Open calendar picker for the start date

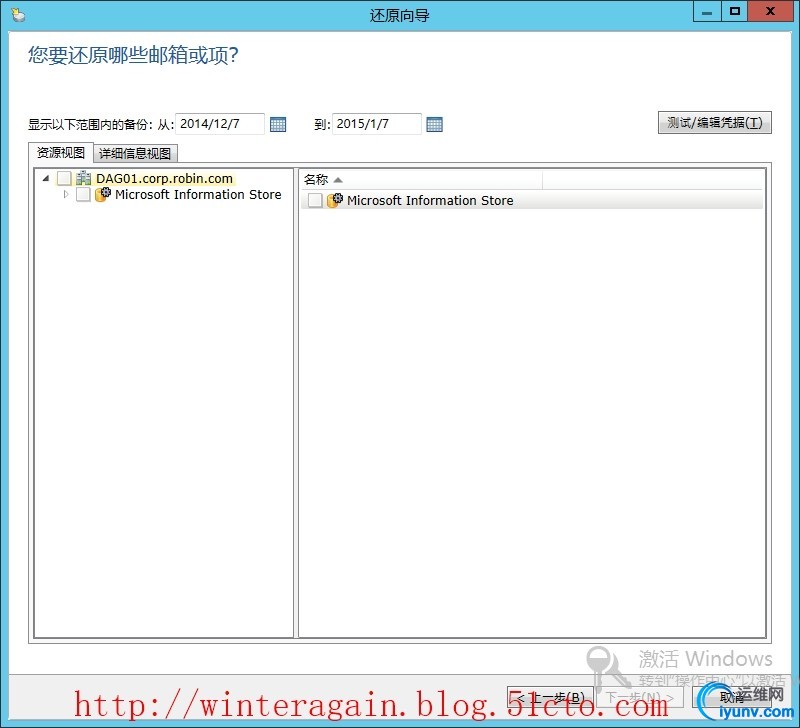(x=278, y=124)
